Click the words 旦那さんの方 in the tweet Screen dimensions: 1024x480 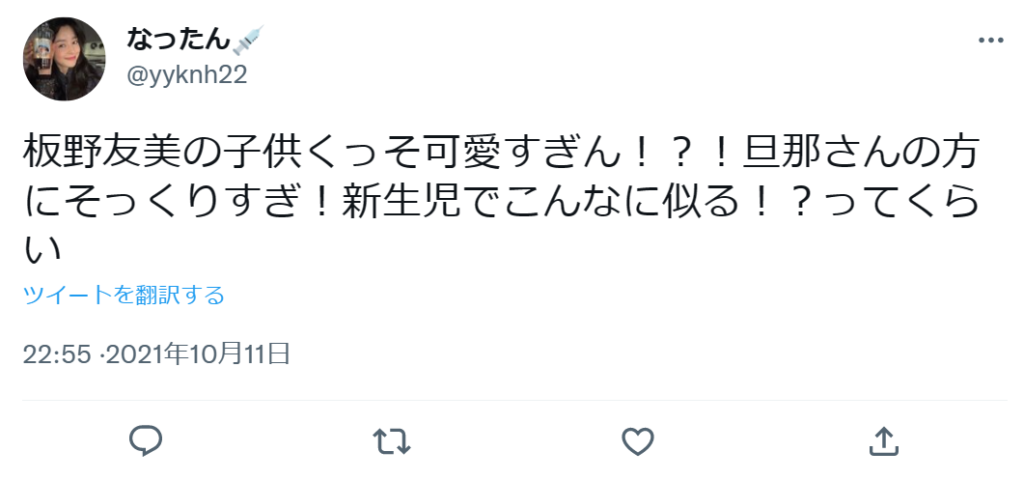point(865,156)
